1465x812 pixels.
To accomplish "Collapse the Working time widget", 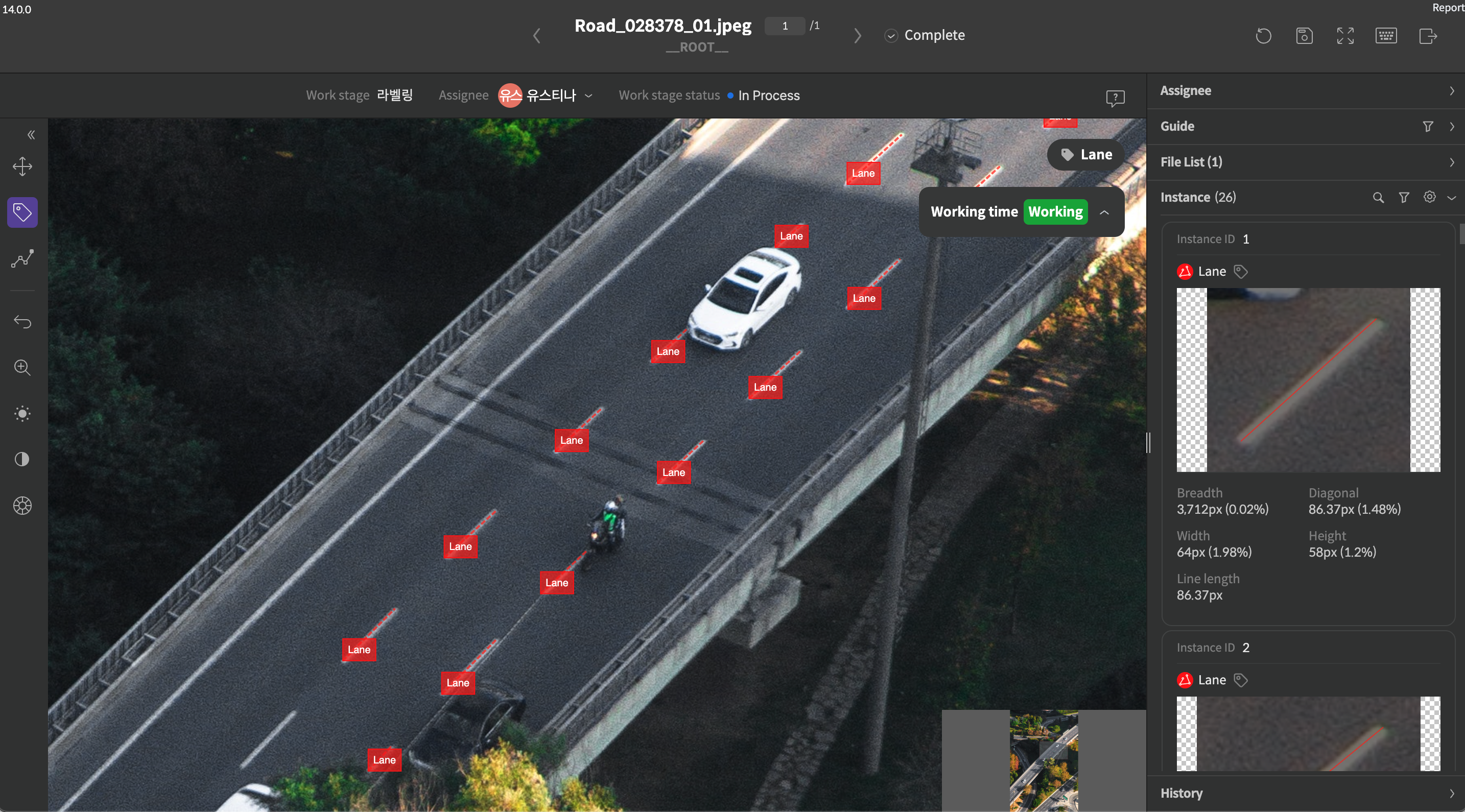I will (x=1104, y=212).
